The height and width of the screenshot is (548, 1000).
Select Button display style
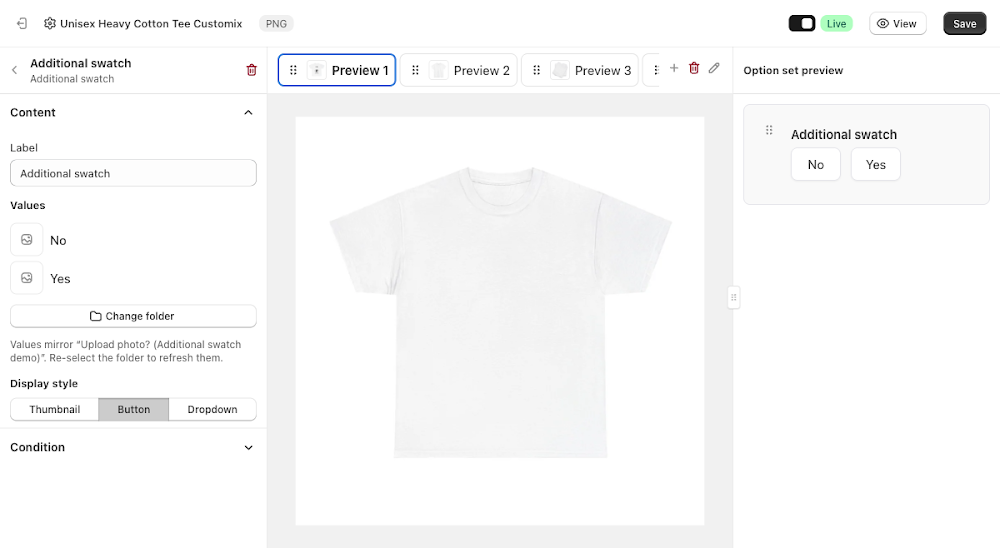tap(134, 410)
